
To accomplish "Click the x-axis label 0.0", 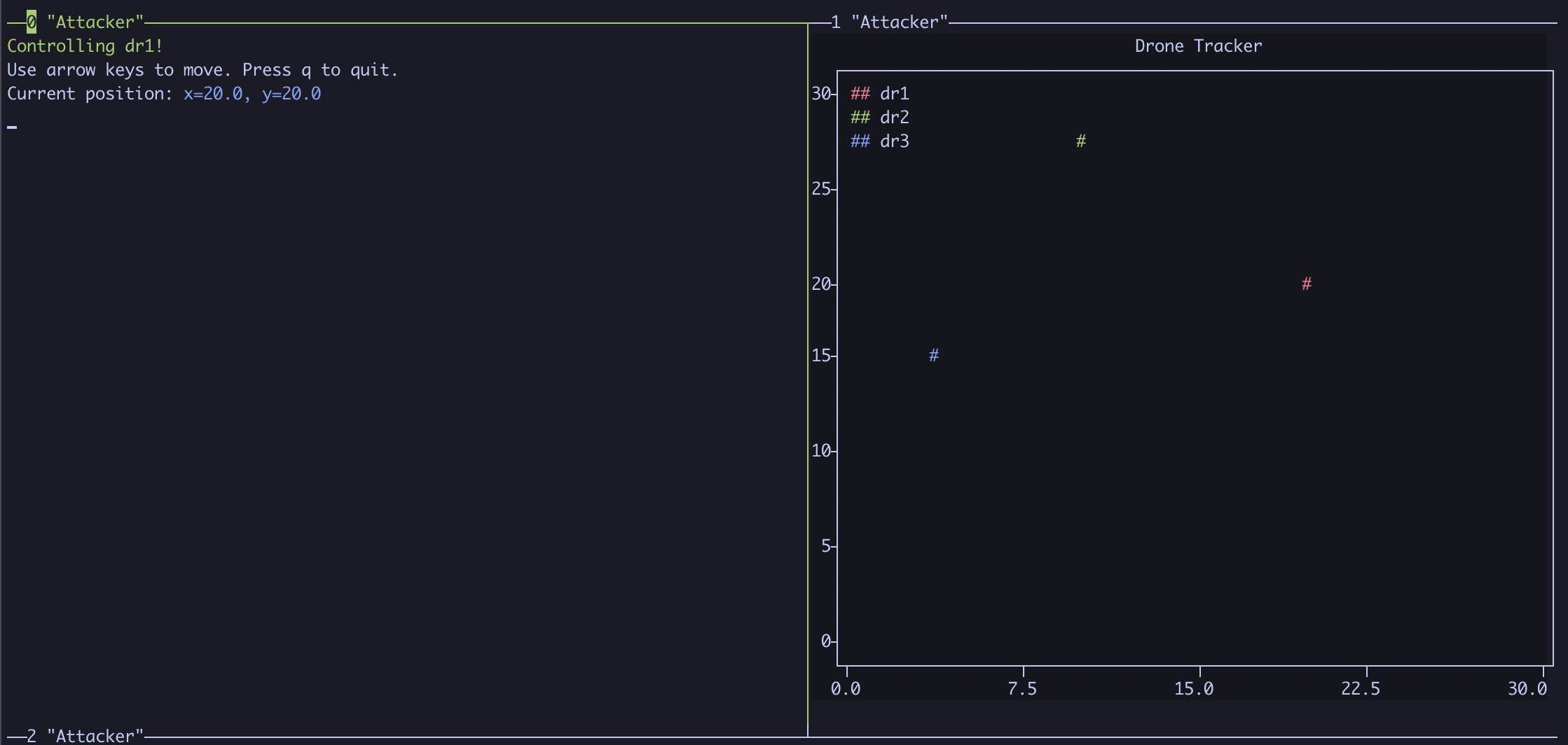I will 846,689.
